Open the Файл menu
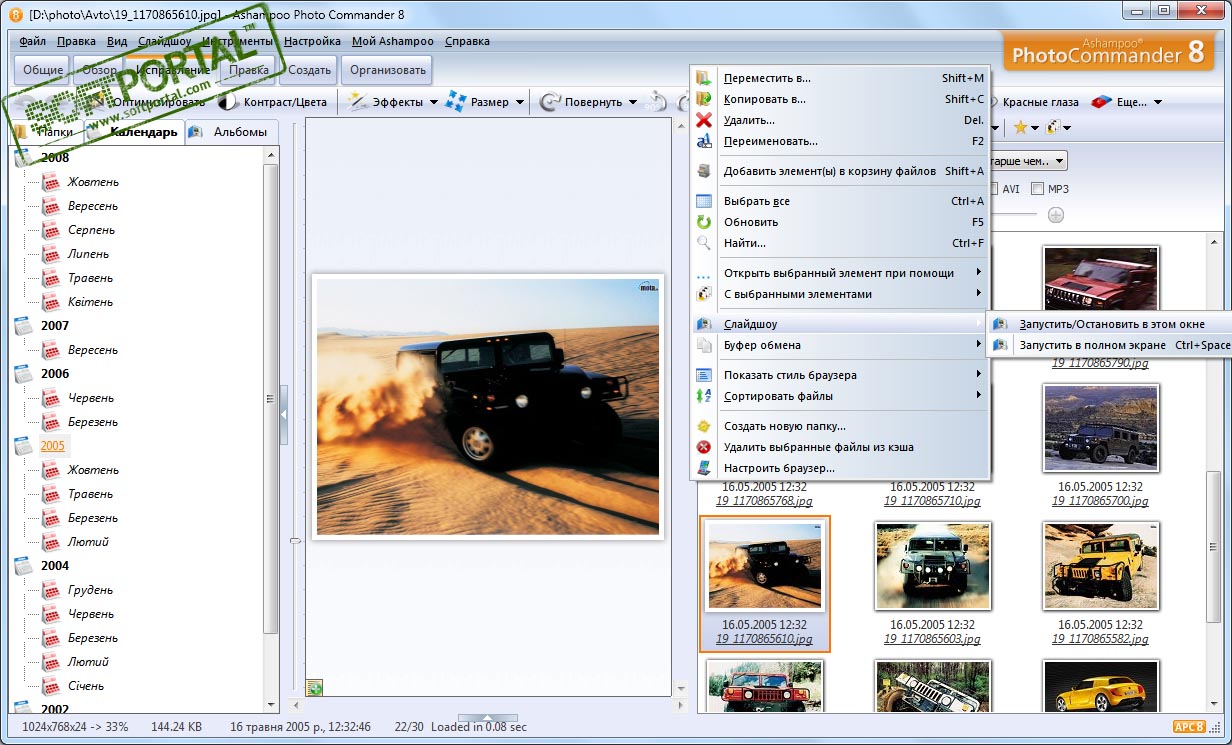 click(32, 42)
